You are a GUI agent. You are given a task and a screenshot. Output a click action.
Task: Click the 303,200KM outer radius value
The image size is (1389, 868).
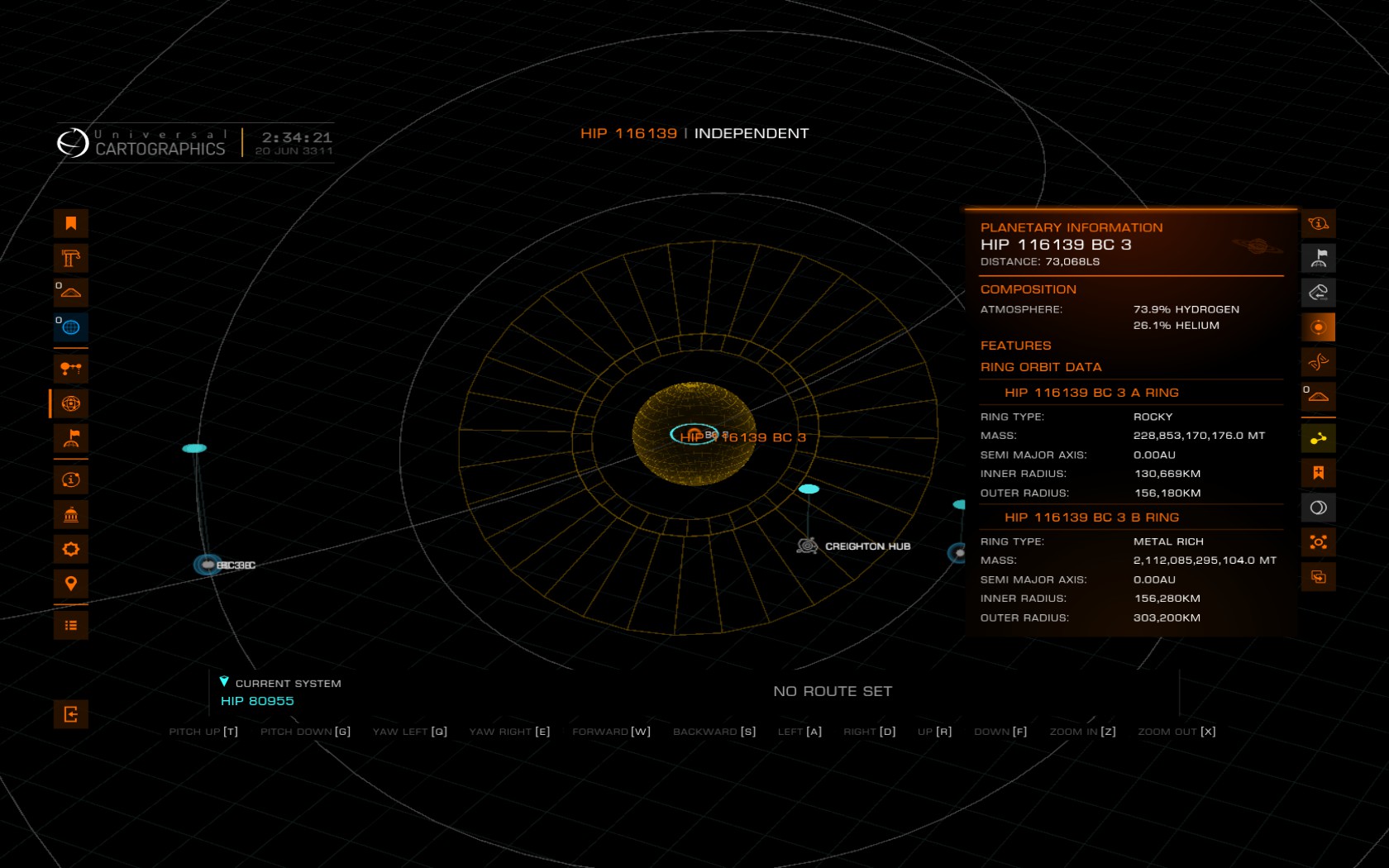click(1167, 618)
